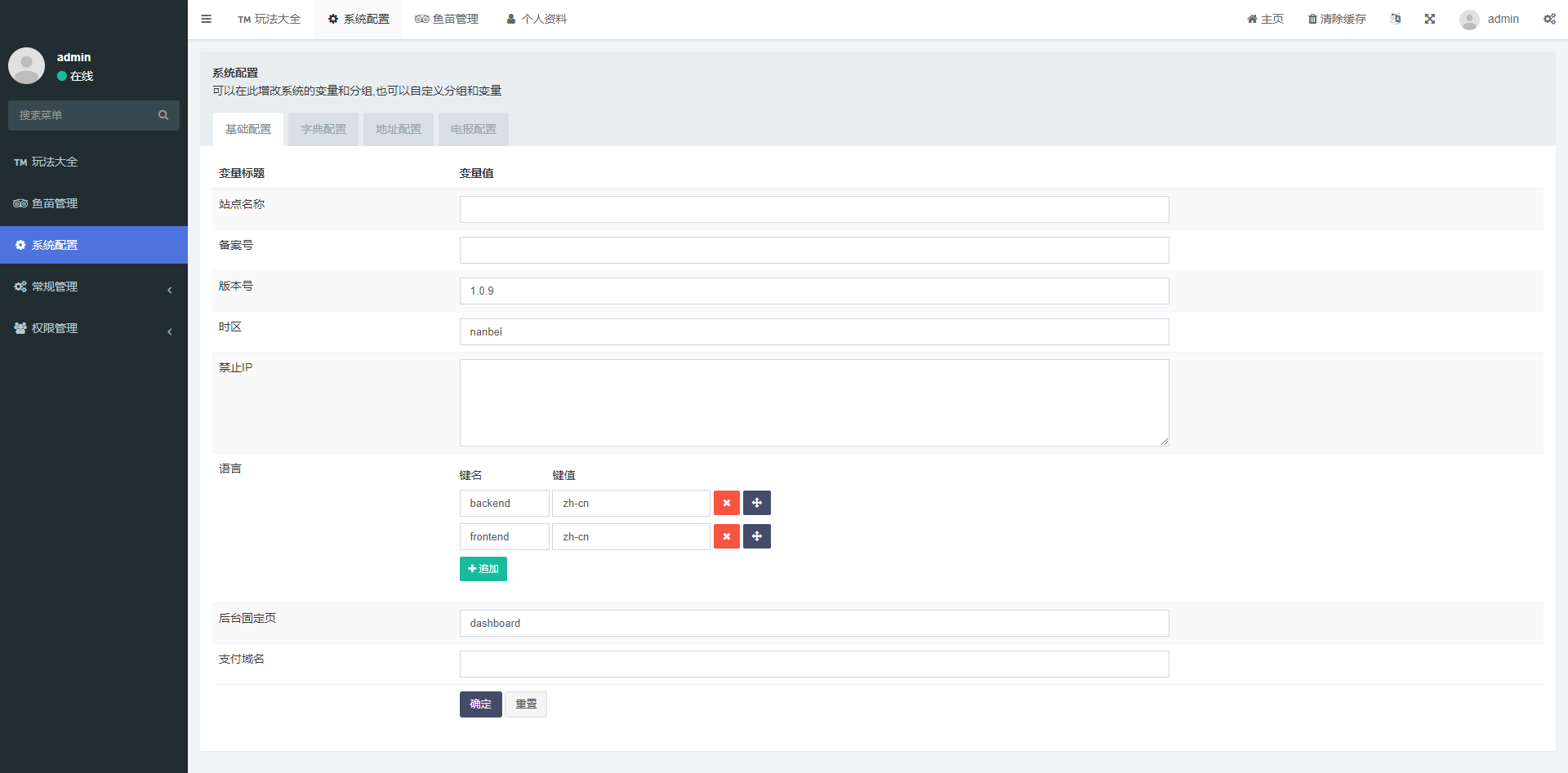Open the settings gears icon at top right
This screenshot has height=773, width=1568.
[1549, 19]
